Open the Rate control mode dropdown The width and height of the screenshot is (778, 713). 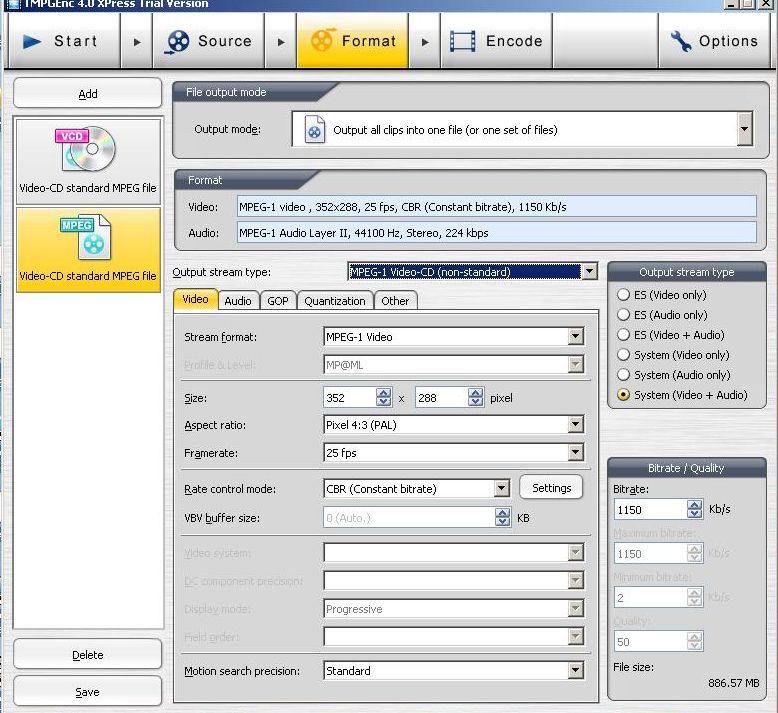(502, 488)
